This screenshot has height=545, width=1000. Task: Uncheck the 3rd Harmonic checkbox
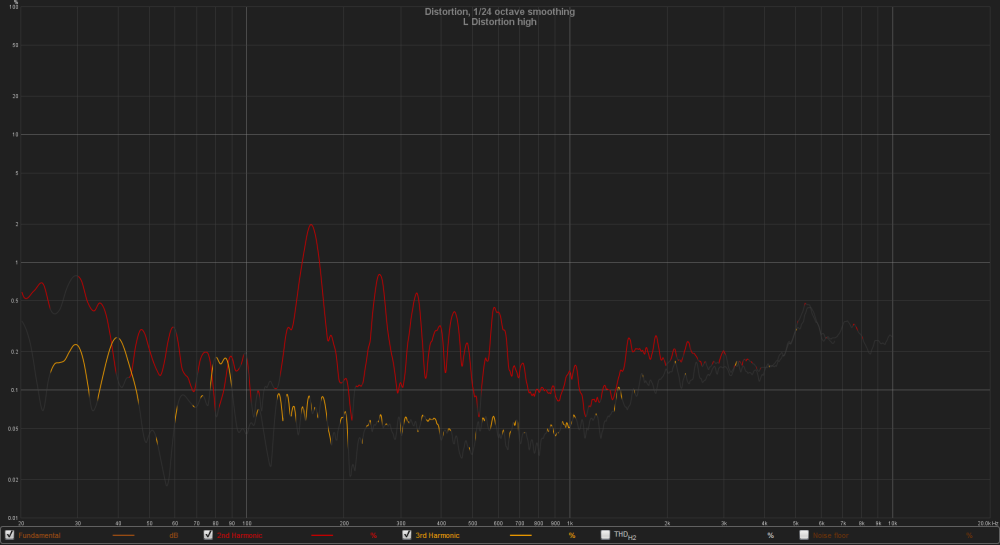pyautogui.click(x=406, y=535)
